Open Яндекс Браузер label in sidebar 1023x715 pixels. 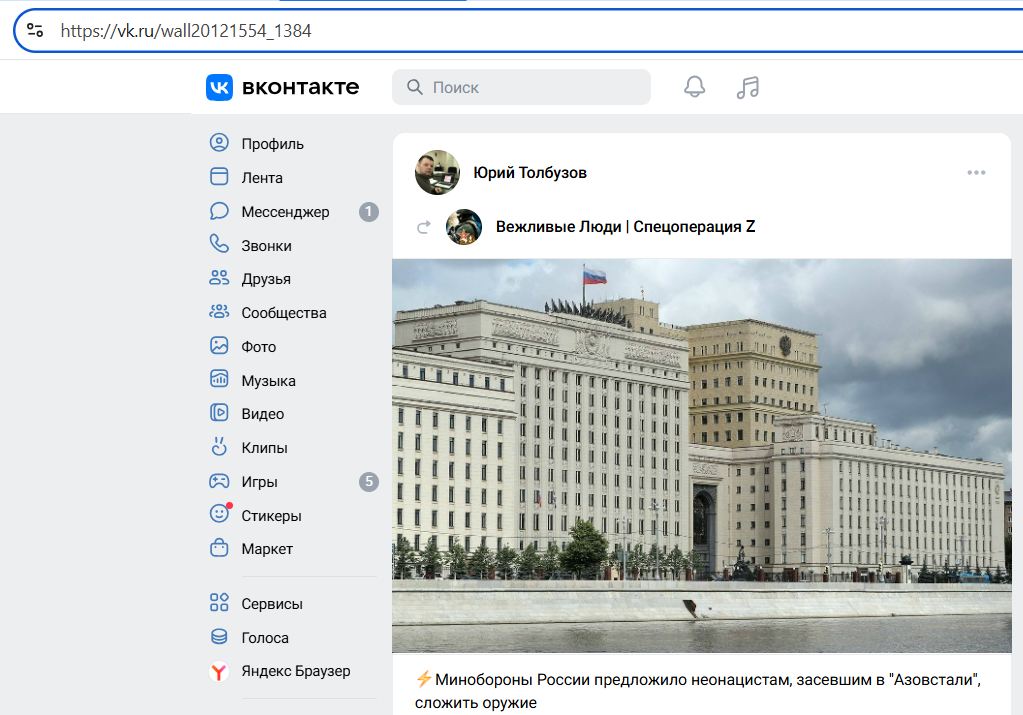(x=296, y=671)
